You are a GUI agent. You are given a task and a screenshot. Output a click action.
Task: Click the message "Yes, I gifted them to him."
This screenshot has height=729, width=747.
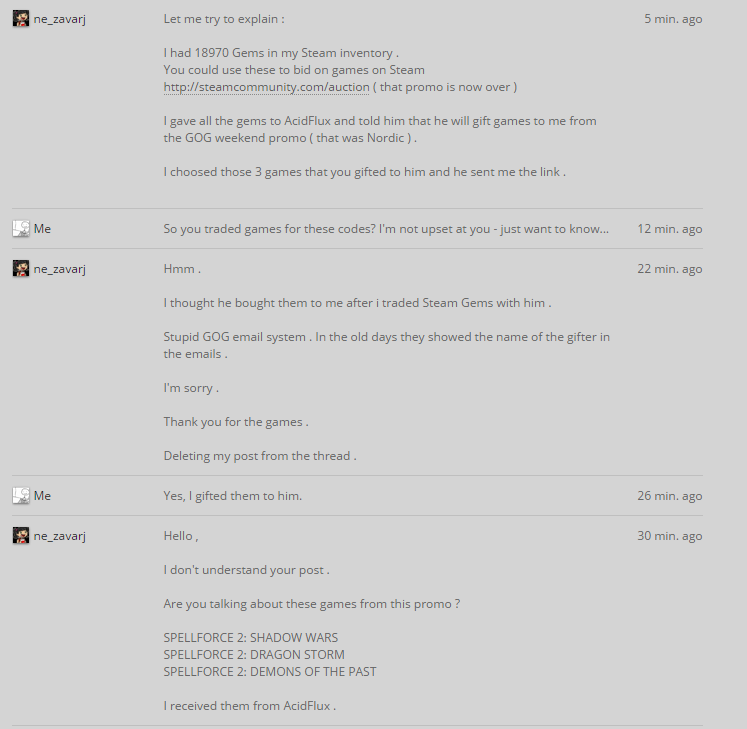232,496
